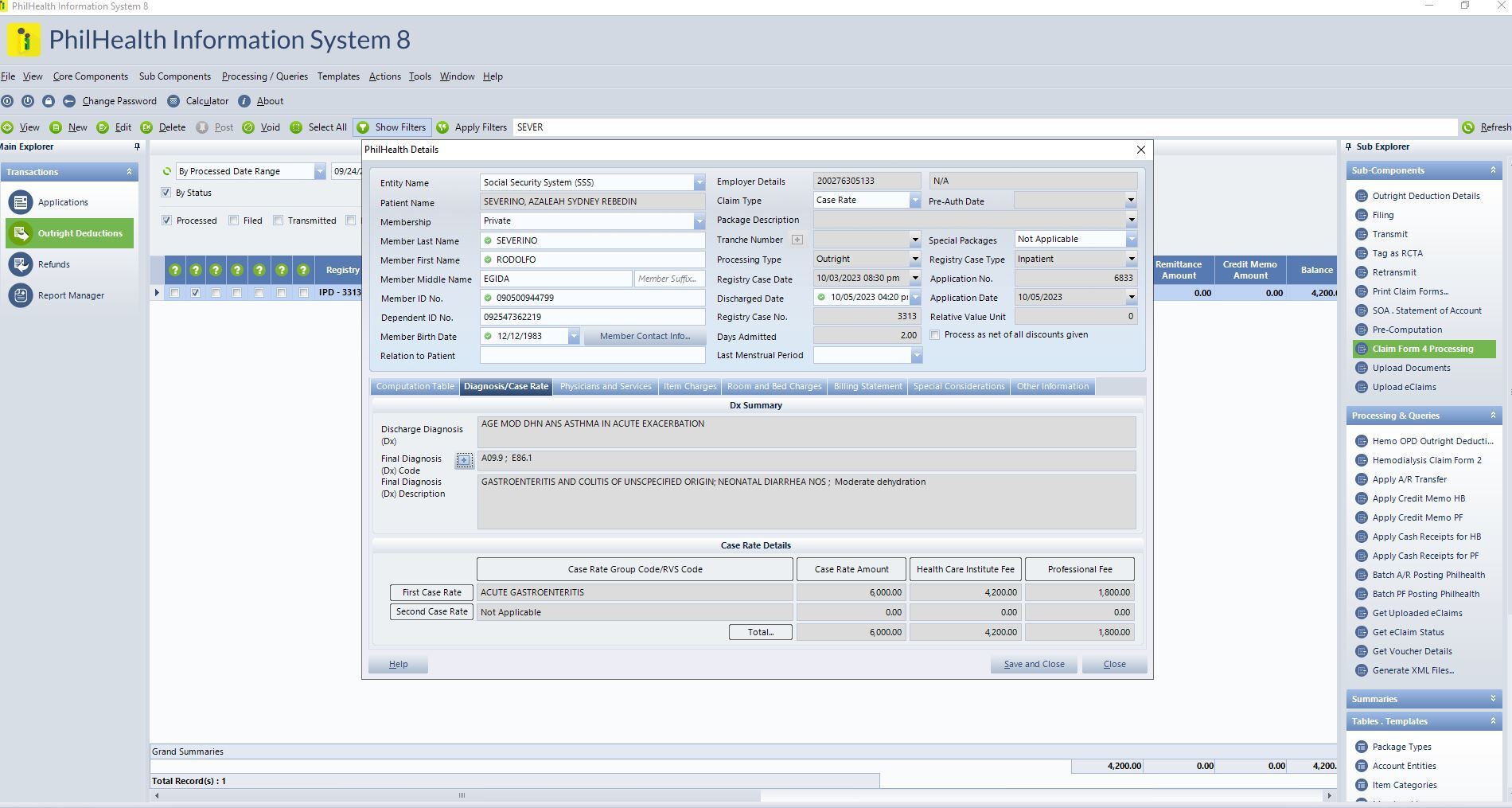The image size is (1512, 808).
Task: Click the Edit toolbar icon
Action: point(103,127)
